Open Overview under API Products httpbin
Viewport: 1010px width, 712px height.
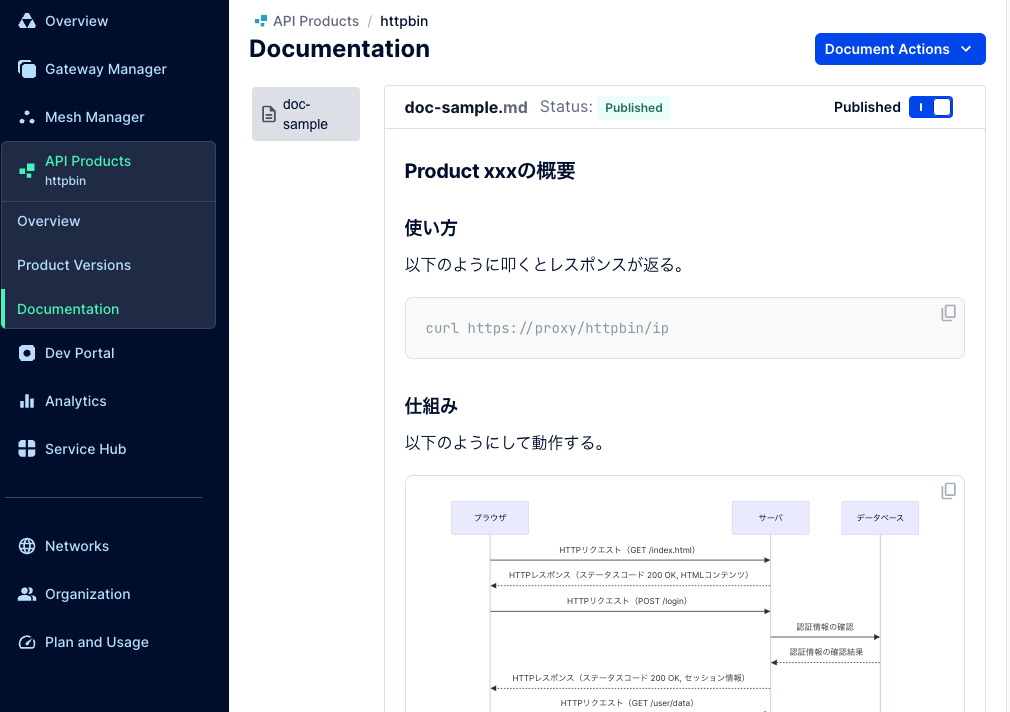(49, 221)
